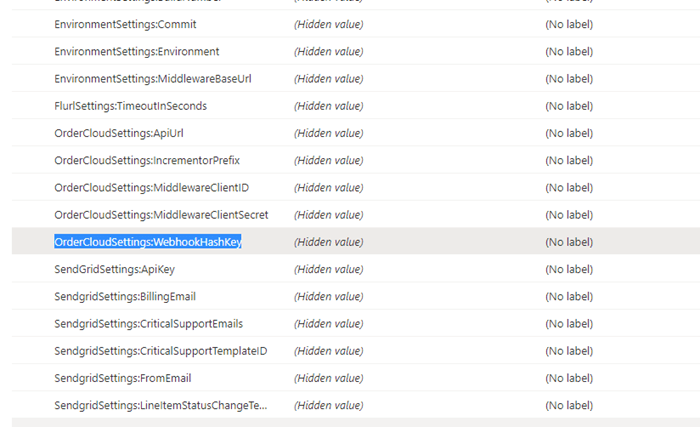The width and height of the screenshot is (700, 427).
Task: Show hidden value for LineItemStatusChangeTe... row
Action: (x=329, y=406)
